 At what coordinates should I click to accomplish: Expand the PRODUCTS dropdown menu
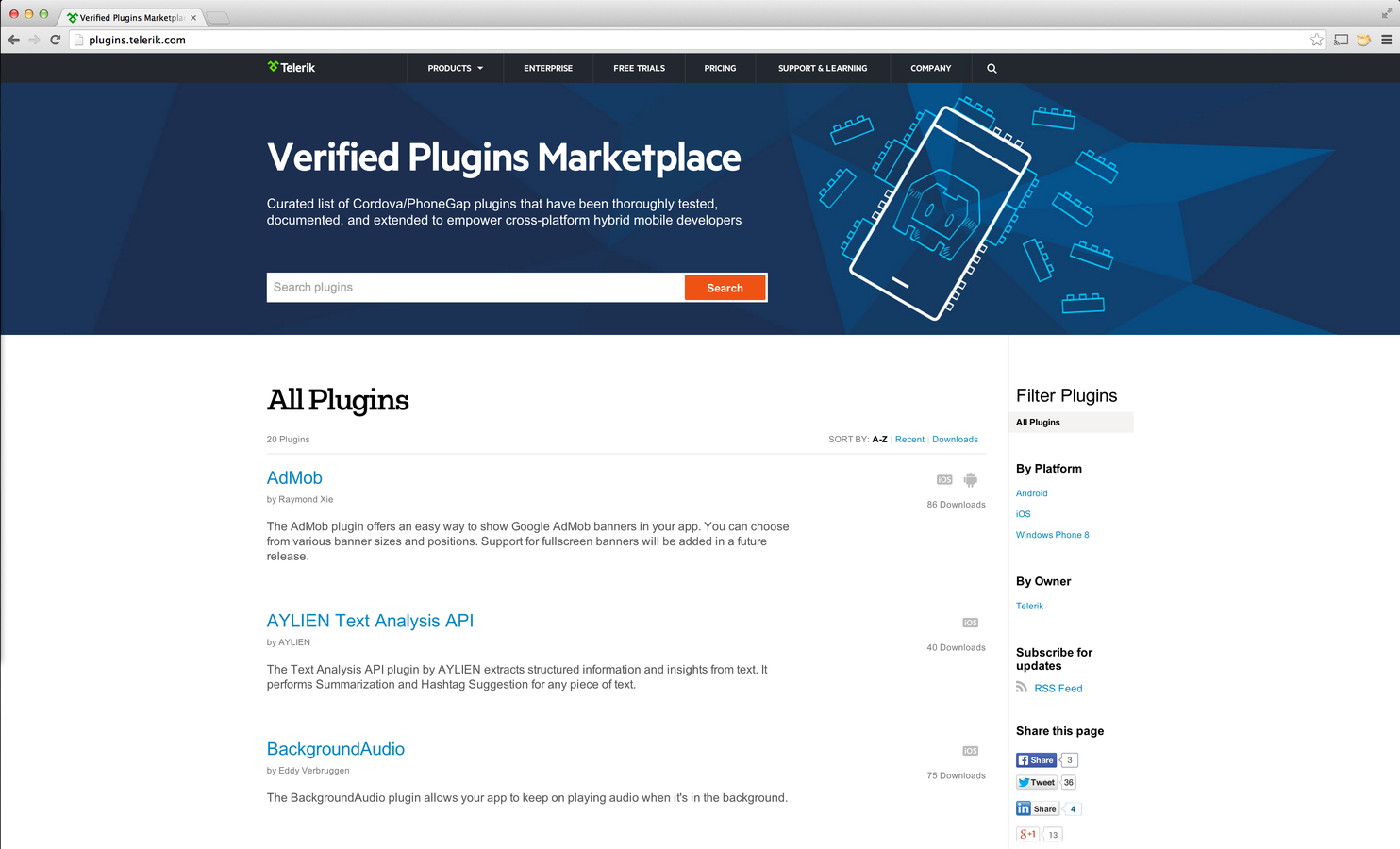(455, 68)
